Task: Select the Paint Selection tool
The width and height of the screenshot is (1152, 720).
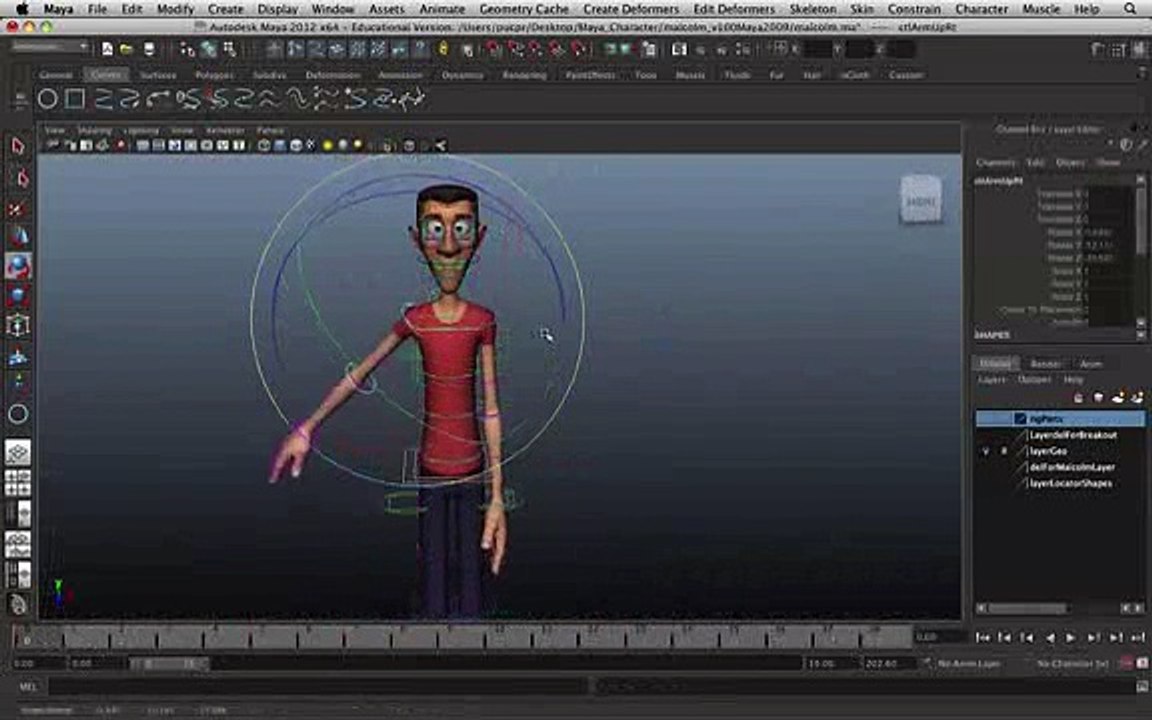Action: click(18, 210)
